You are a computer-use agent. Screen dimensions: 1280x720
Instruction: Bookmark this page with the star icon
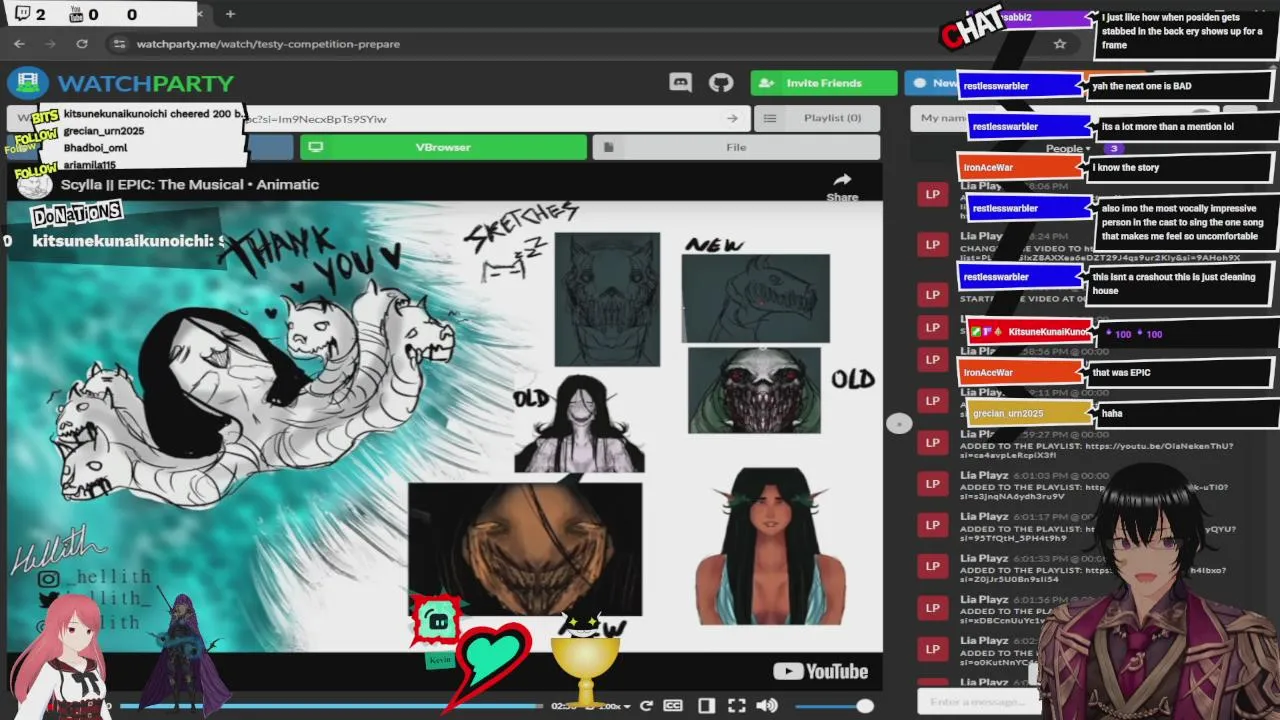click(x=1060, y=44)
